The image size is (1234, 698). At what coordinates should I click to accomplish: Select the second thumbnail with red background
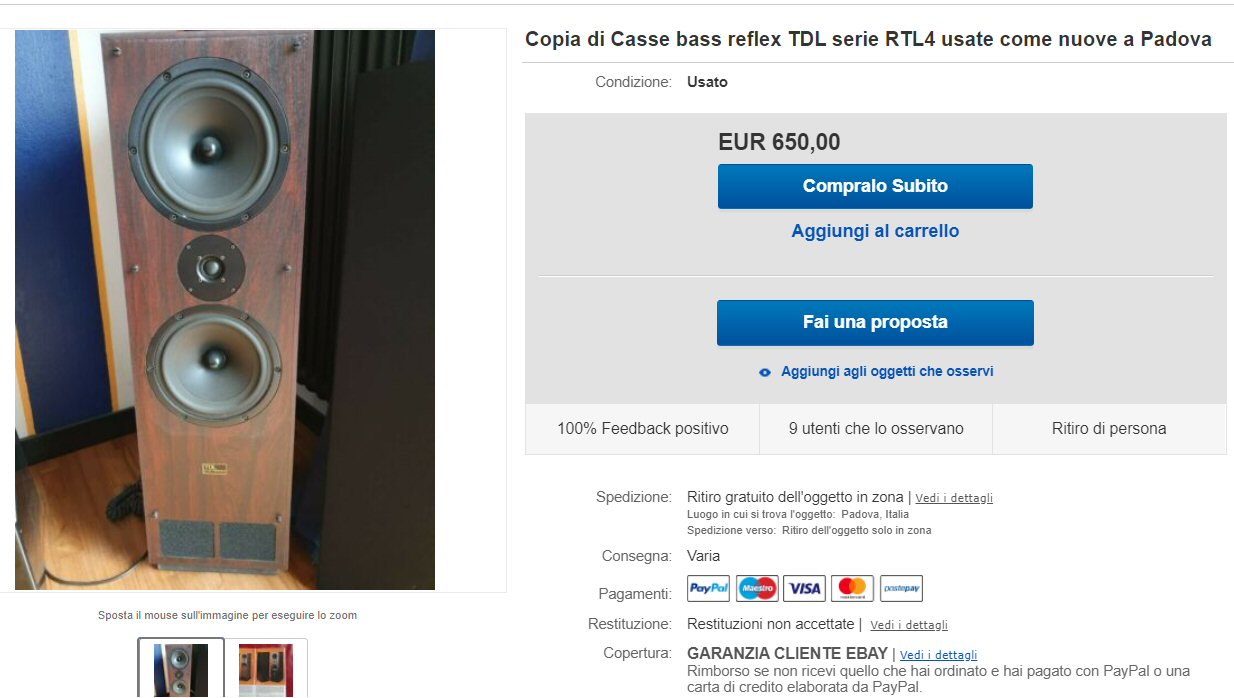click(x=266, y=669)
